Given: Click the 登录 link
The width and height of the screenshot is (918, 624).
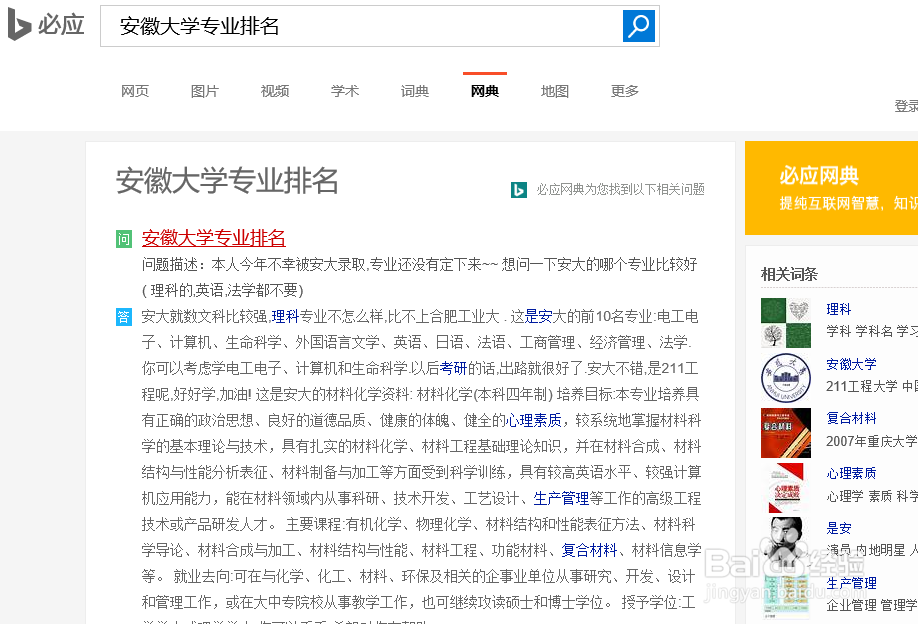Looking at the screenshot, I should [x=906, y=106].
